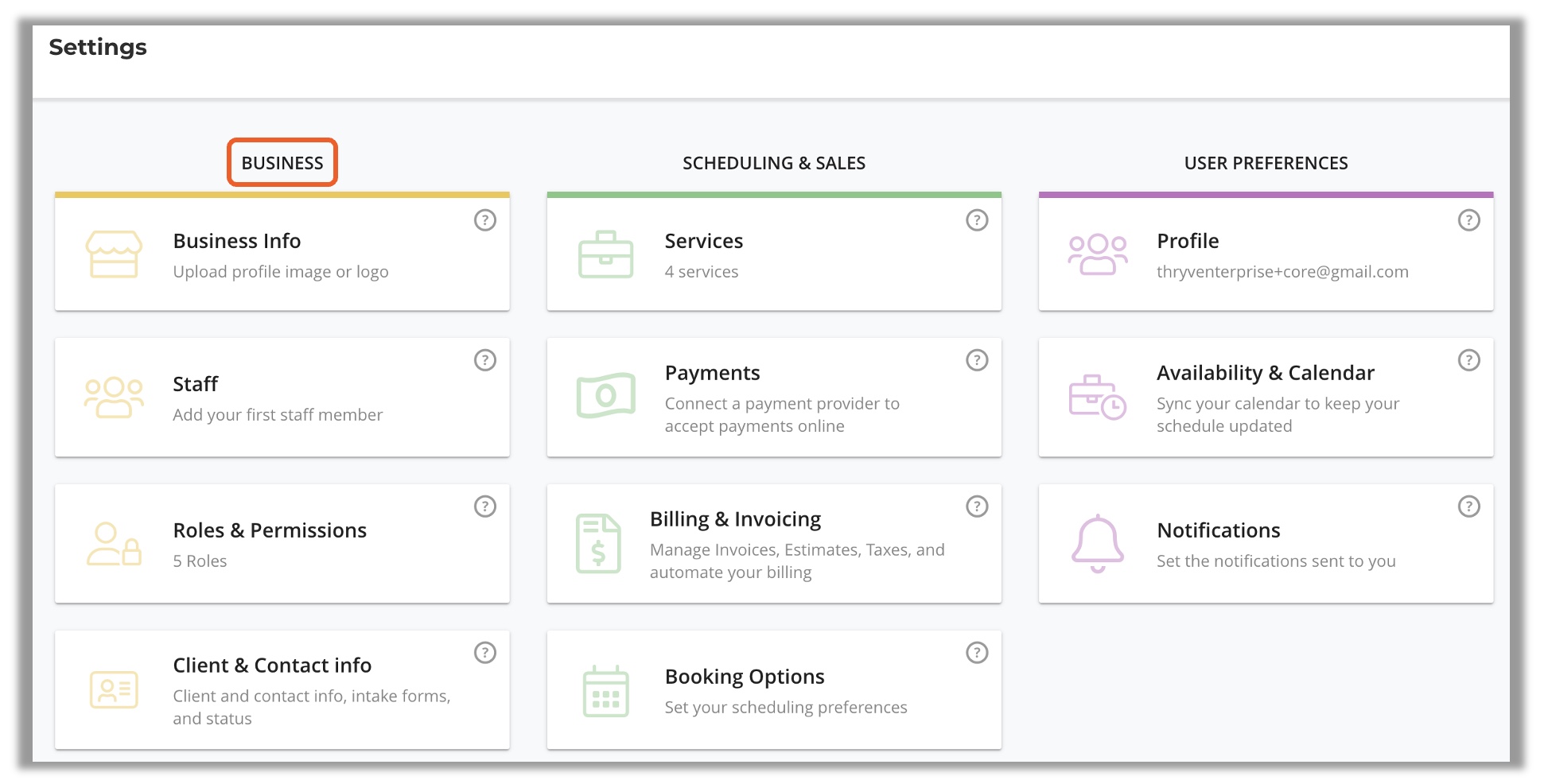Click the Billing & Invoicing document icon
This screenshot has width=1548, height=784.
coord(598,544)
